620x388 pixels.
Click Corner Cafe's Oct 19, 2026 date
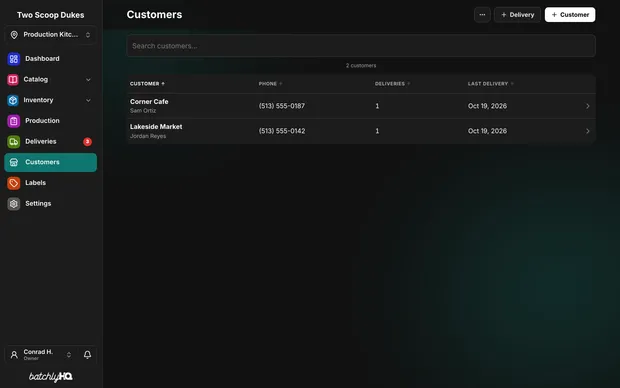click(487, 106)
